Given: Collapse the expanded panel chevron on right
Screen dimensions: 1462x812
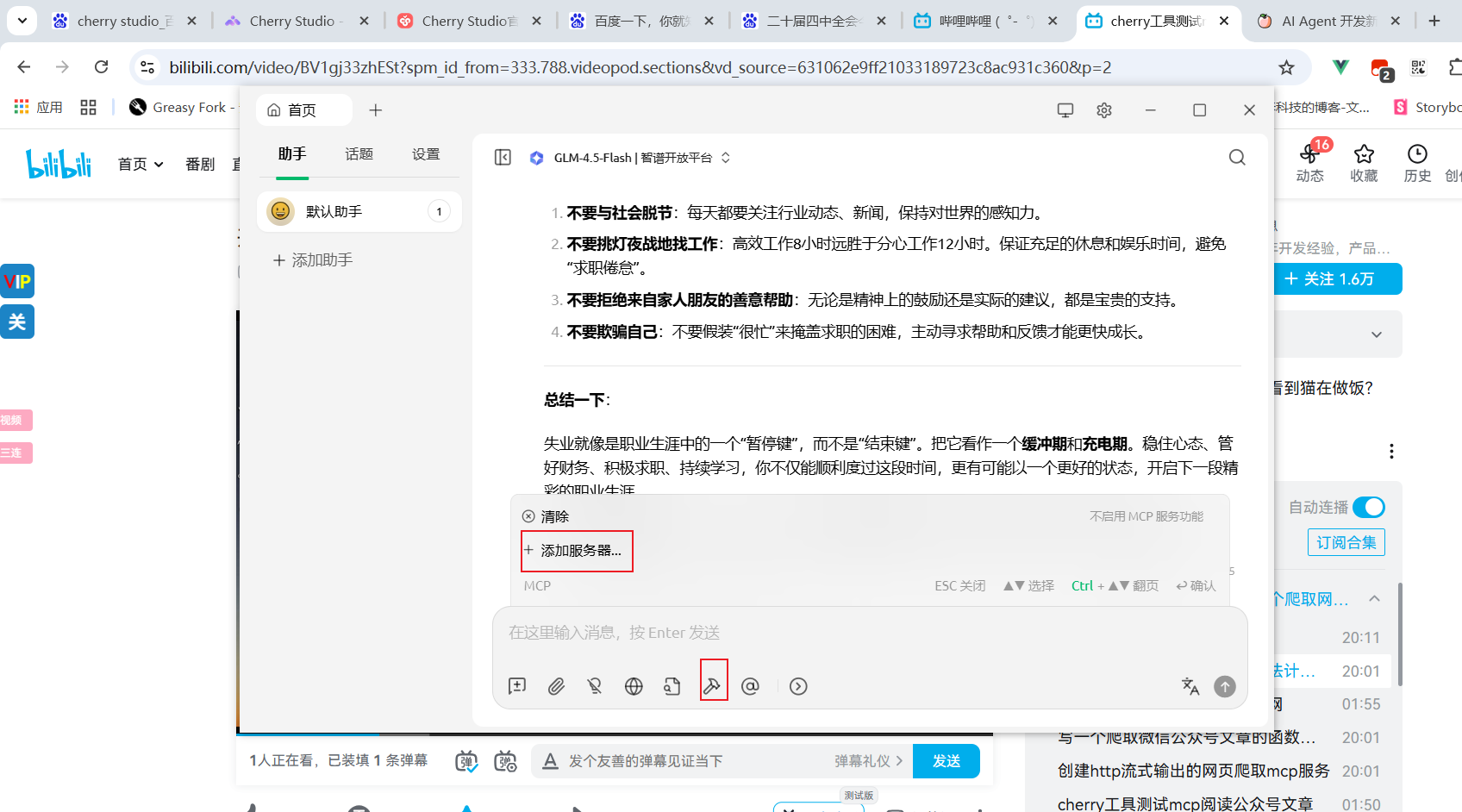Looking at the screenshot, I should click(1376, 597).
